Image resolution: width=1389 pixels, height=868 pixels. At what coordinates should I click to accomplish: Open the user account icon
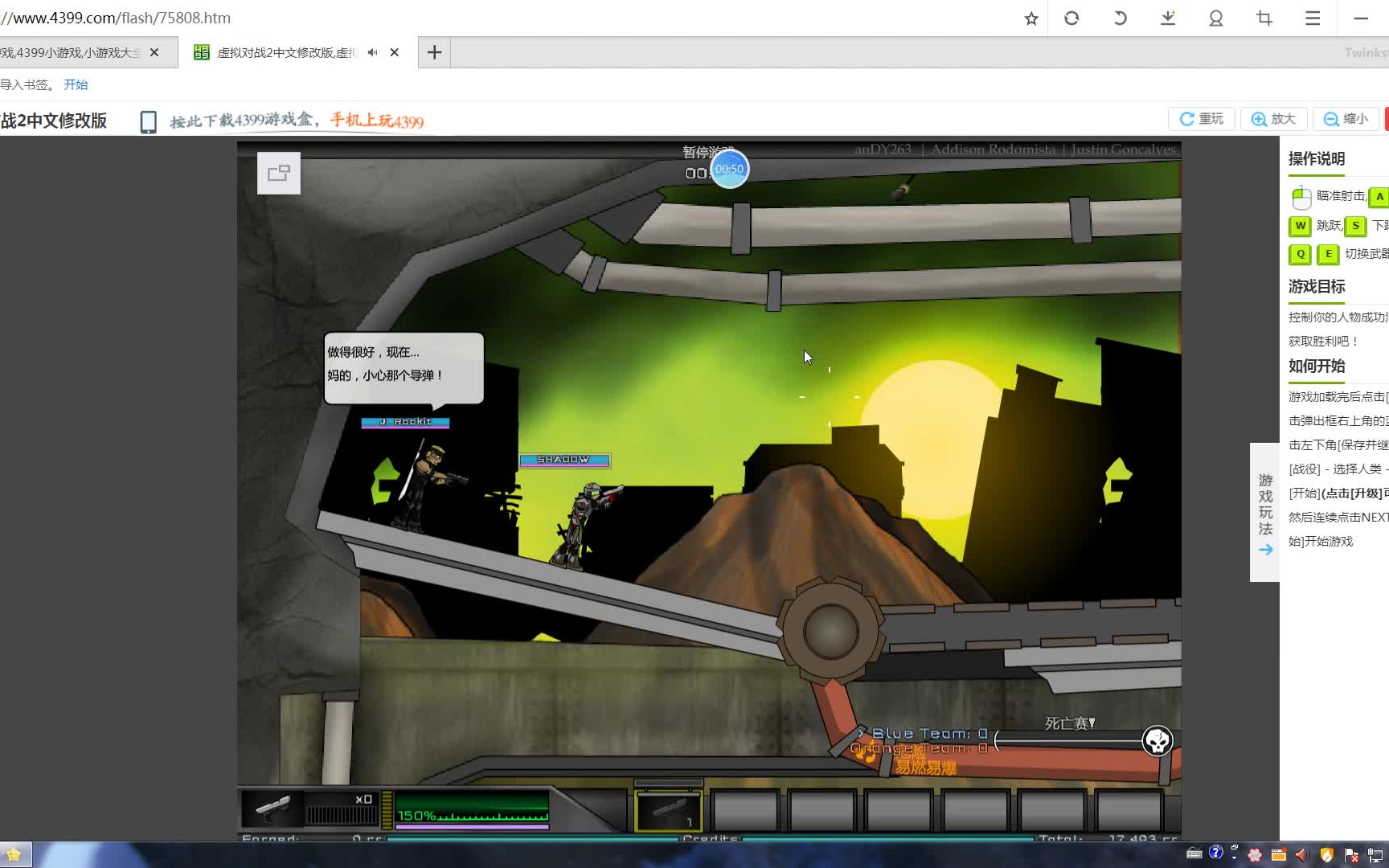tap(1216, 18)
